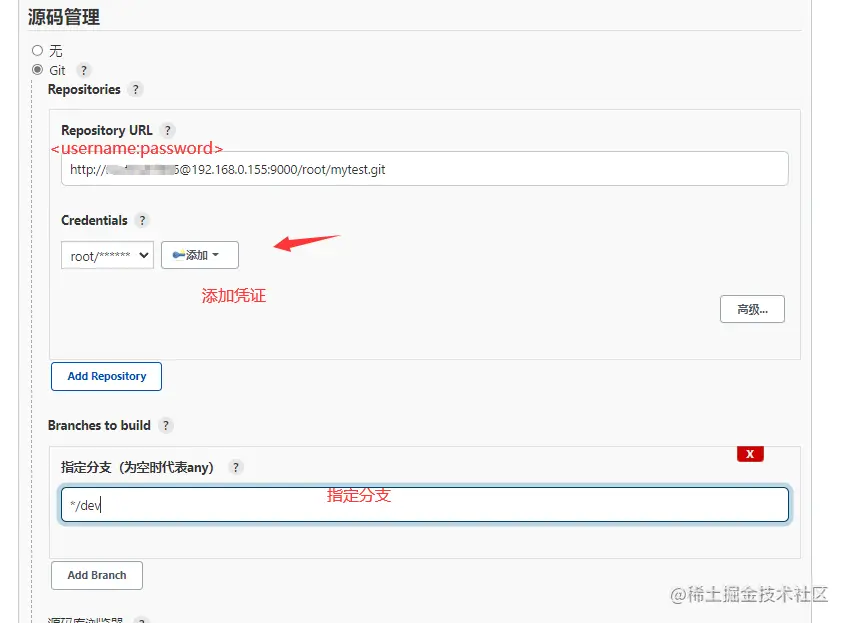Open help for Branches to build
This screenshot has height=623, width=847.
click(166, 425)
